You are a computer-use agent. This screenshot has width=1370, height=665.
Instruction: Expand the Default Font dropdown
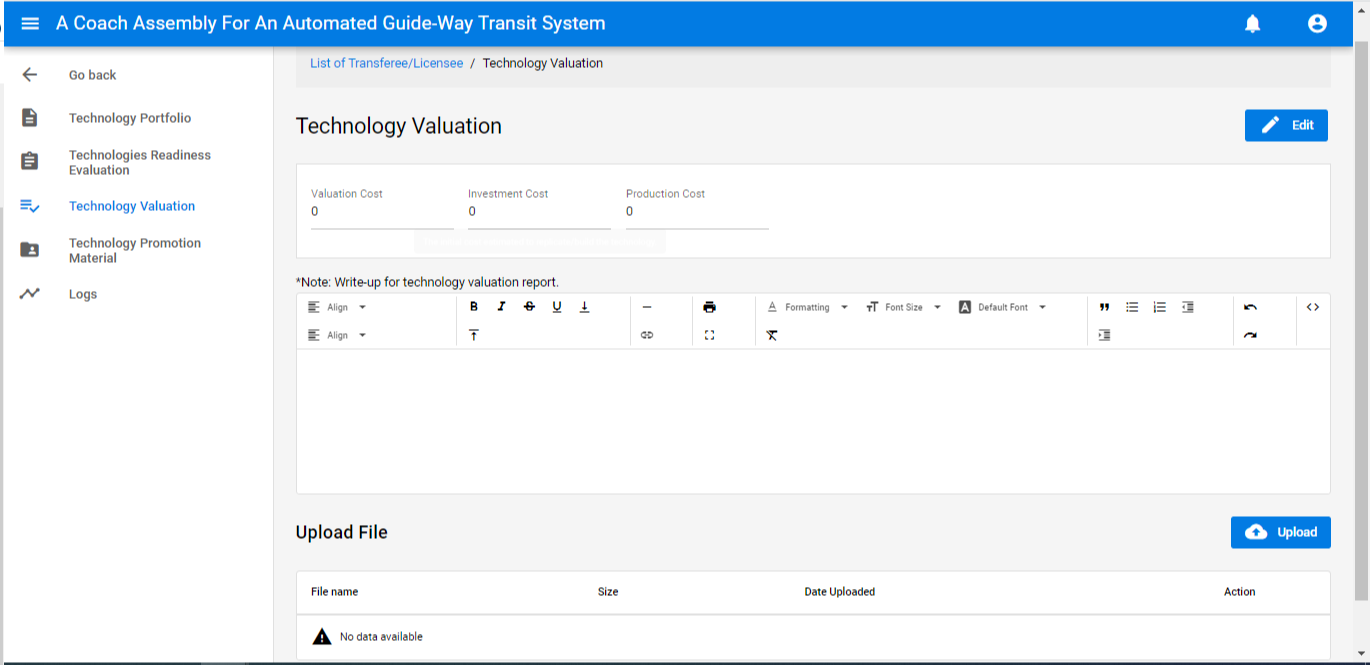click(x=1003, y=307)
